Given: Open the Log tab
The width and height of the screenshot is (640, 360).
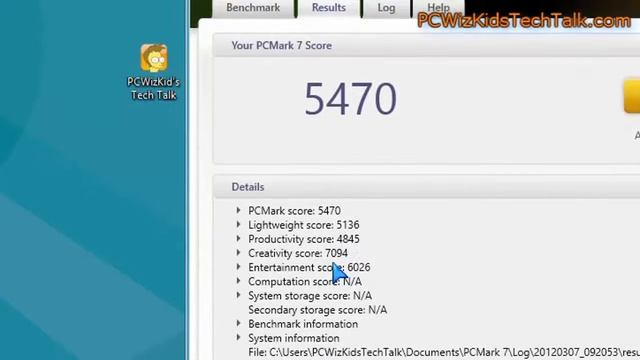Looking at the screenshot, I should pyautogui.click(x=386, y=8).
